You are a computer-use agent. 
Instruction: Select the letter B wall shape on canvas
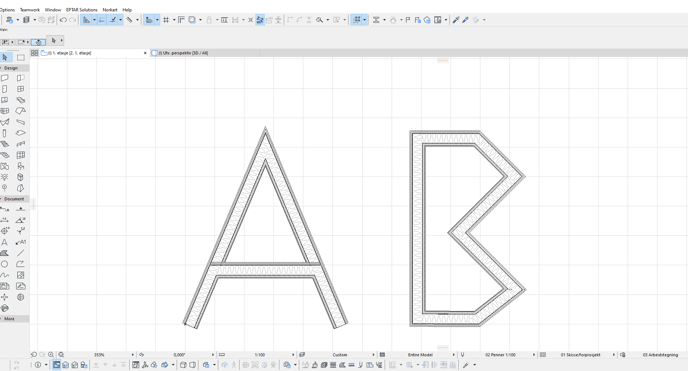click(468, 228)
